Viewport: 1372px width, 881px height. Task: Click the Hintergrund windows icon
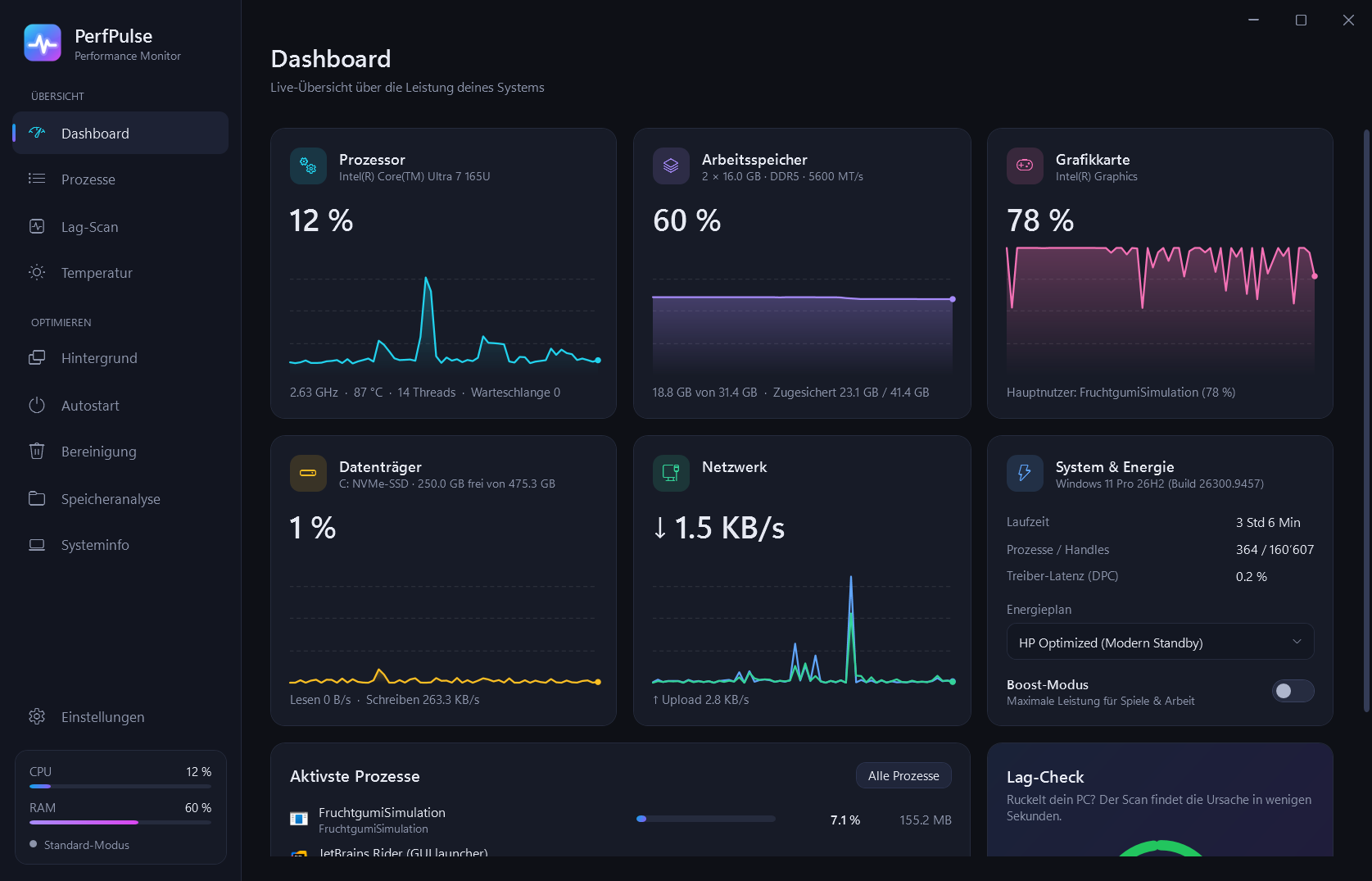(37, 357)
